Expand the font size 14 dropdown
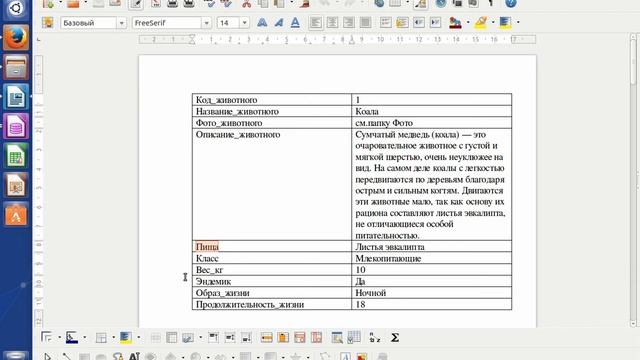This screenshot has height=360, width=640. (x=244, y=23)
